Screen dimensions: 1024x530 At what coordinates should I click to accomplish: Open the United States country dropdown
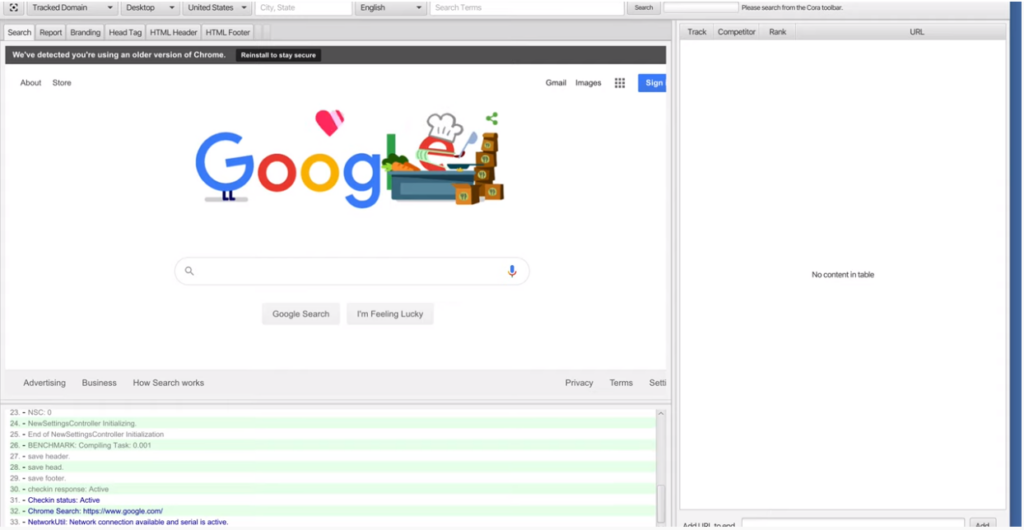pyautogui.click(x=217, y=8)
